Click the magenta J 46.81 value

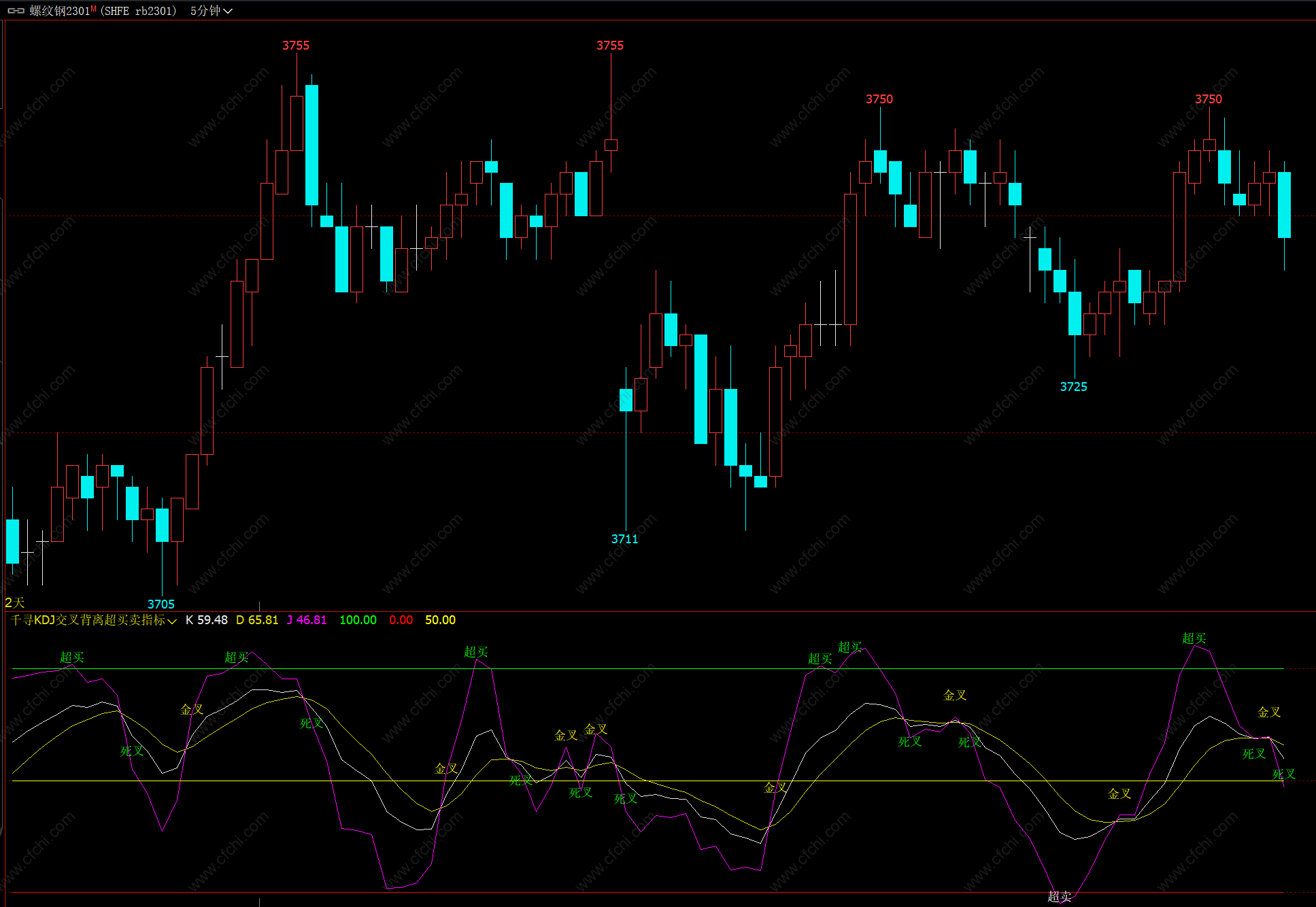tap(307, 620)
